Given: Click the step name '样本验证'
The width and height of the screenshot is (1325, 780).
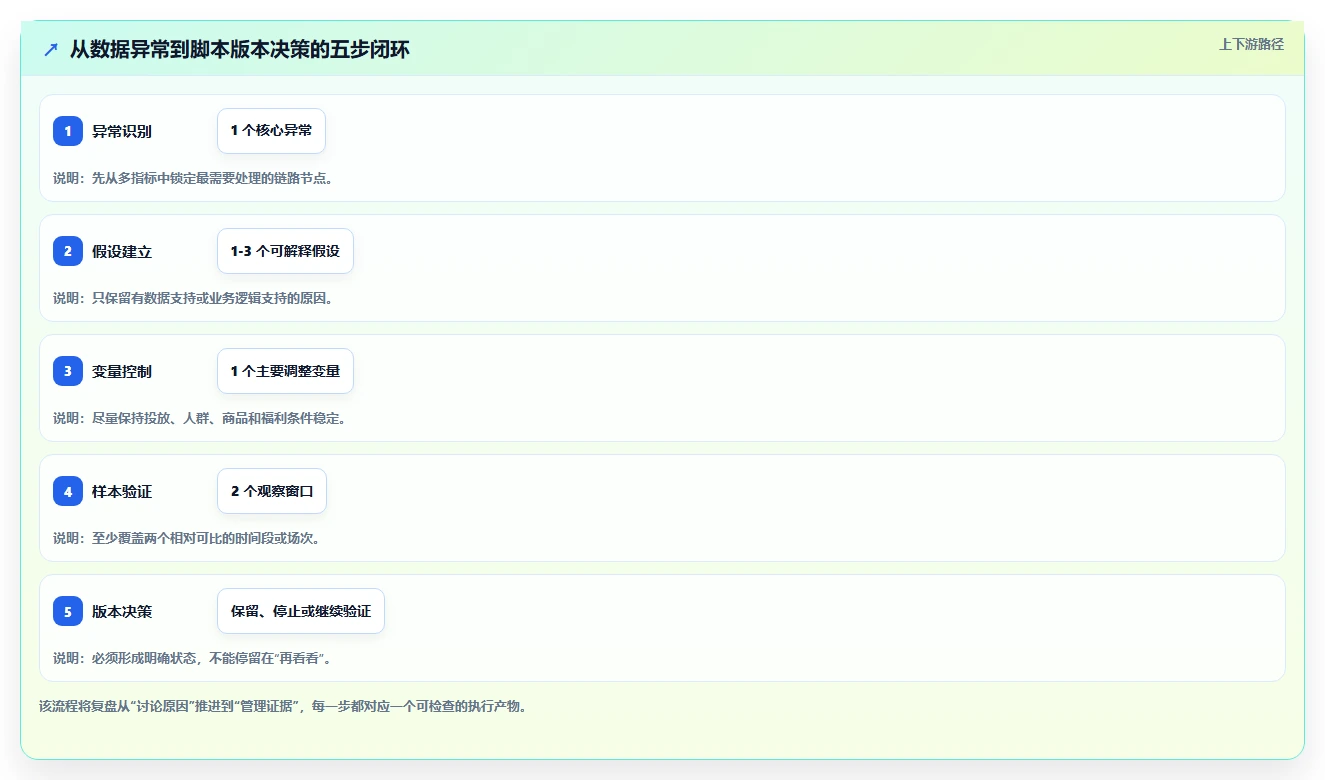Looking at the screenshot, I should [122, 491].
